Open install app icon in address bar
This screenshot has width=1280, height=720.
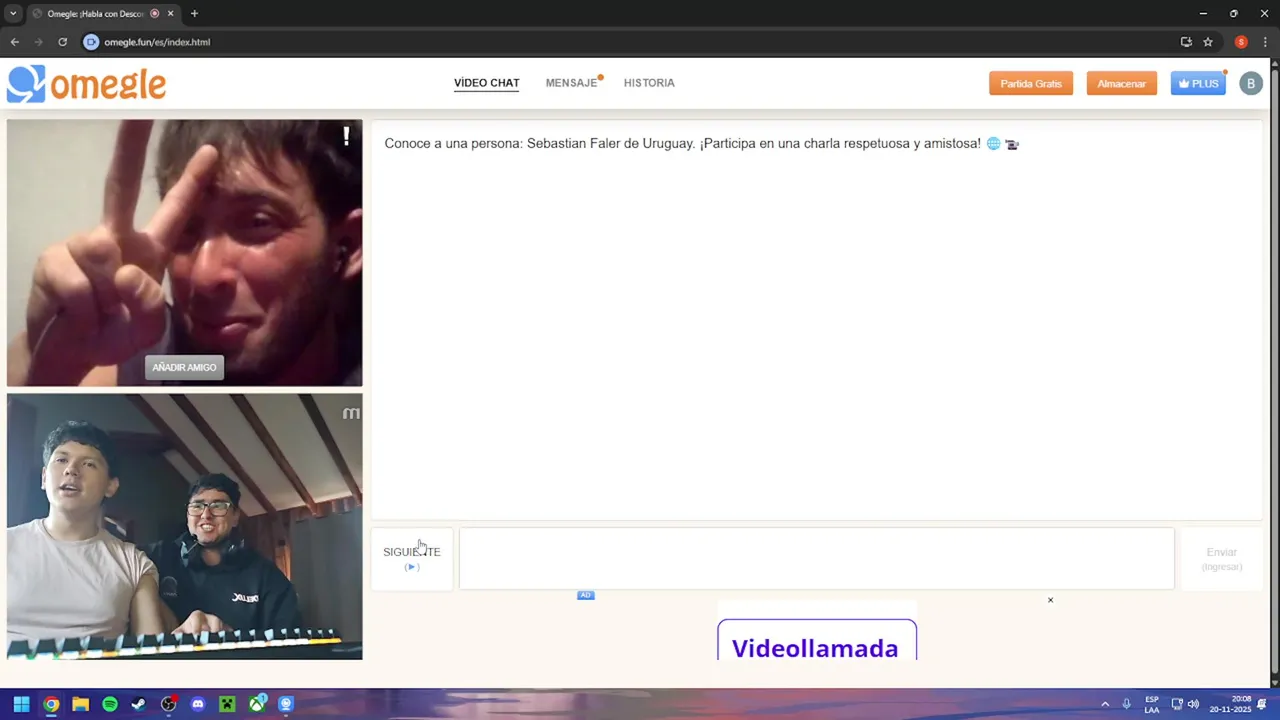(1186, 42)
